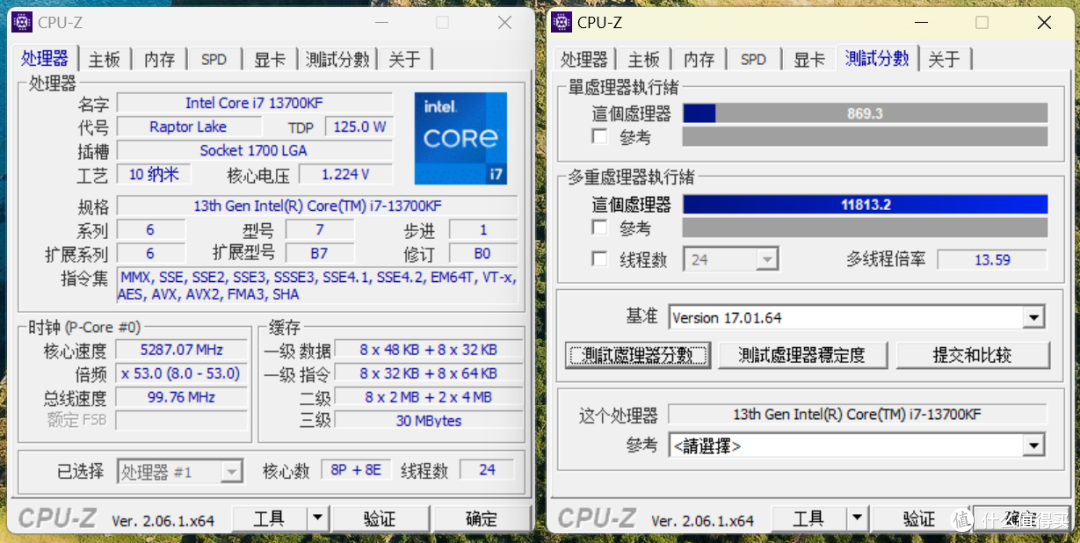Switch to 測試分數 tab in left window
The width and height of the screenshot is (1080, 543).
point(338,59)
